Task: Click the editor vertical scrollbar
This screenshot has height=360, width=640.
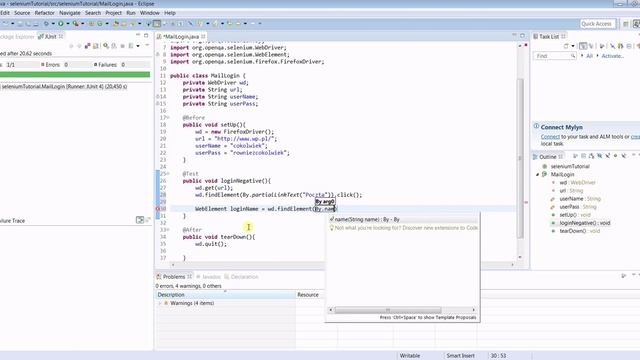Action: point(520,158)
